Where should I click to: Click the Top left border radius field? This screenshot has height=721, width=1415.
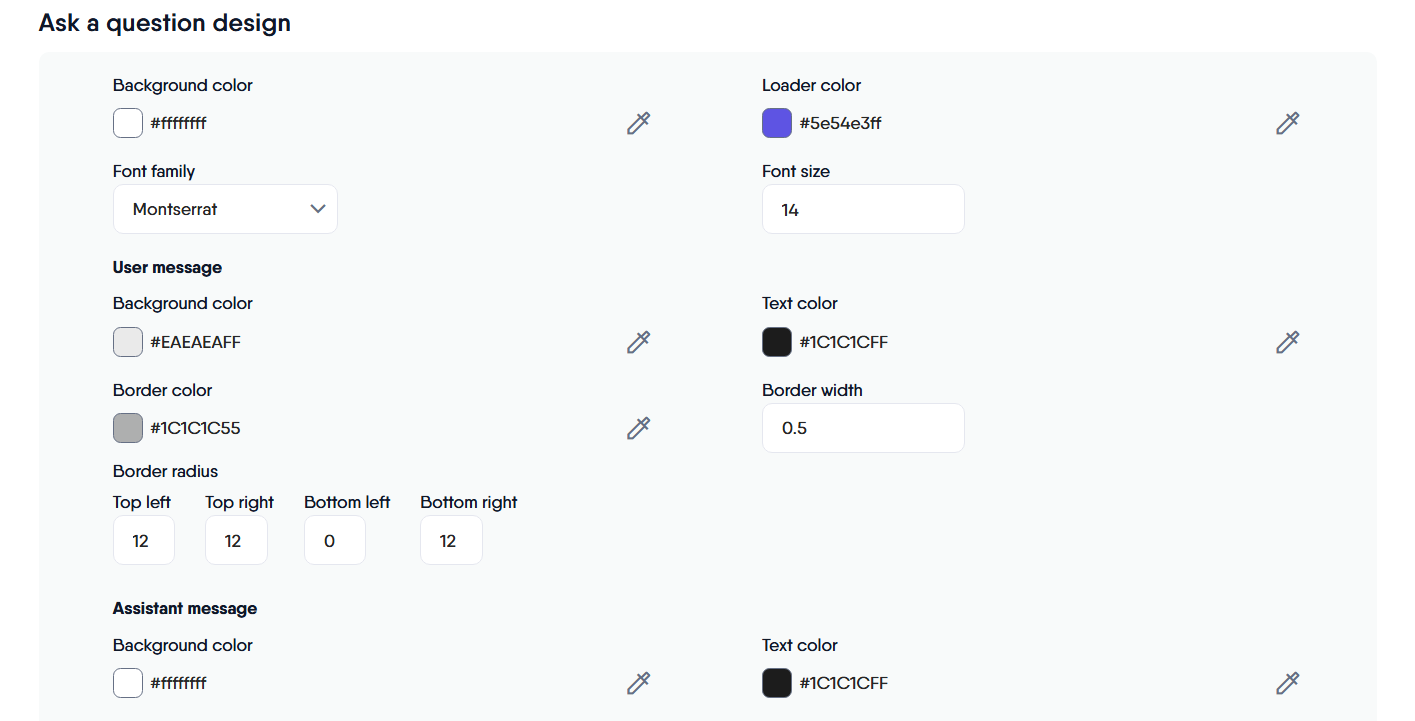pos(143,541)
